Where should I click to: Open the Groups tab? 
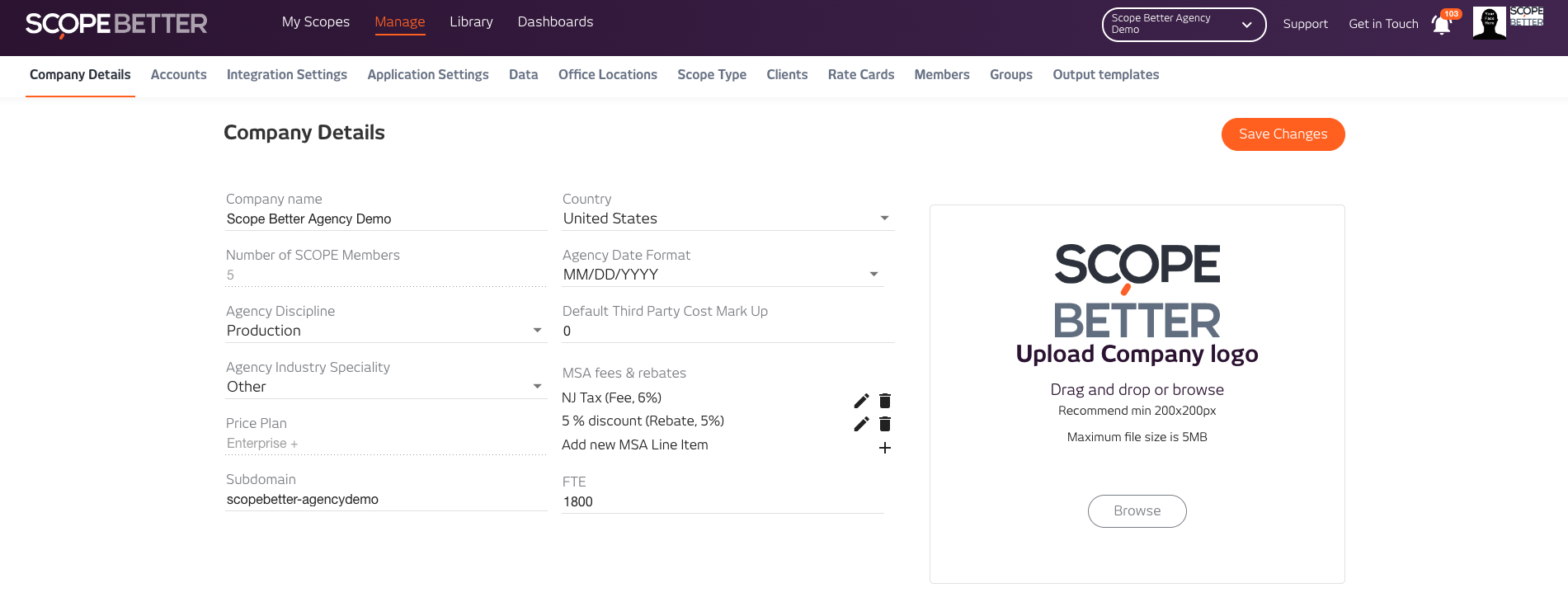click(1011, 75)
